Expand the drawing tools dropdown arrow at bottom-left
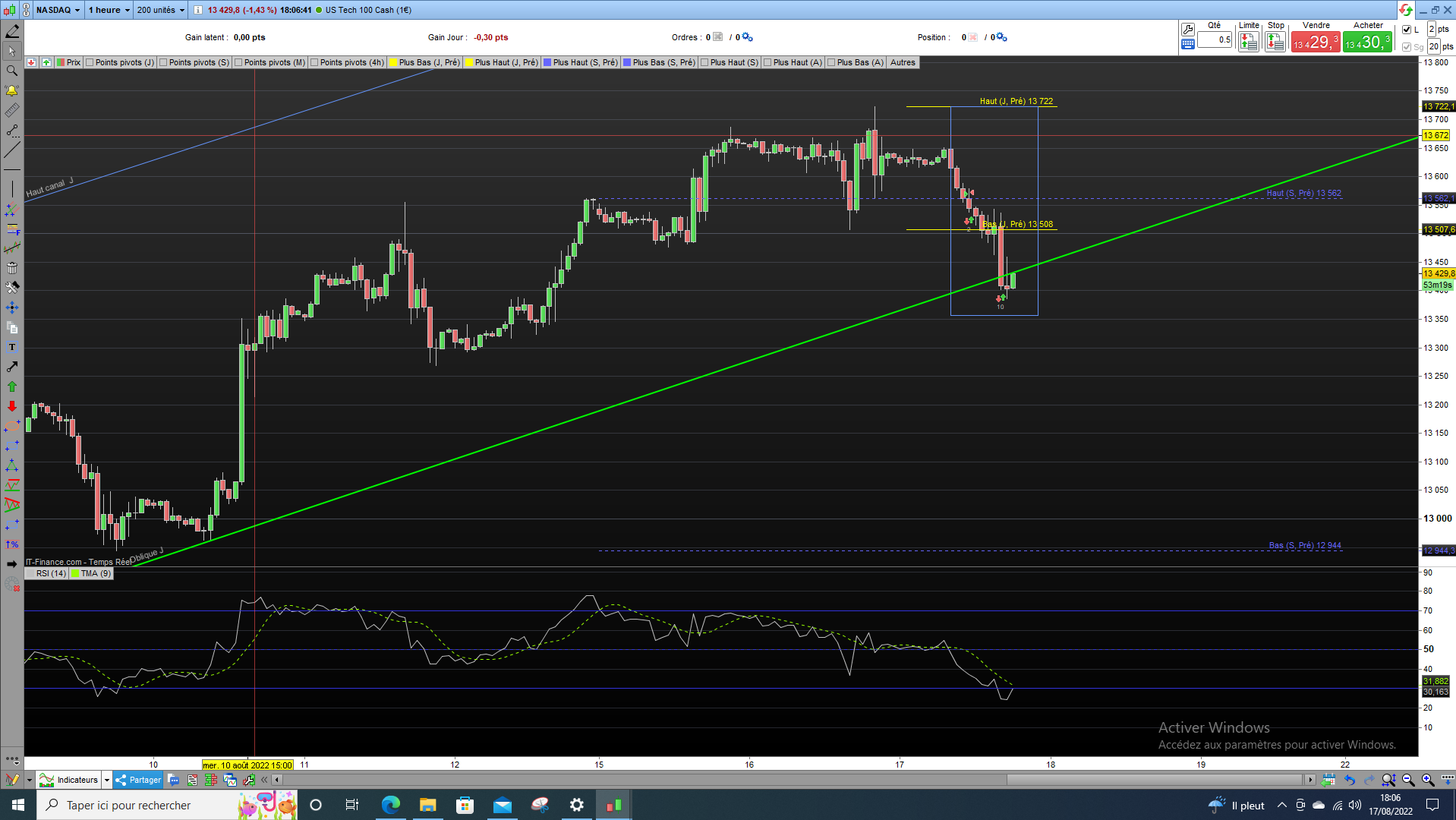The image size is (1456, 820). (30, 780)
